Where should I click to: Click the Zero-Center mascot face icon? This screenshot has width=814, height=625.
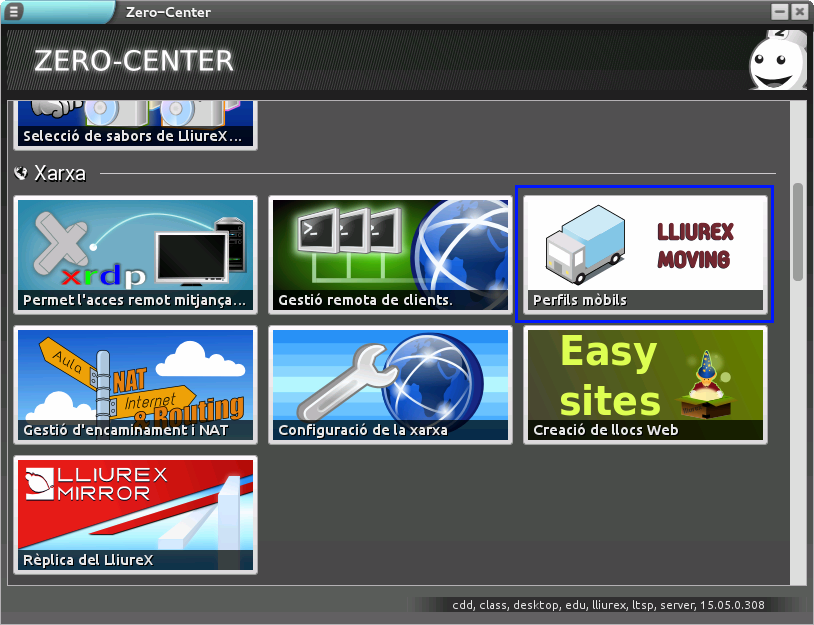click(x=776, y=62)
